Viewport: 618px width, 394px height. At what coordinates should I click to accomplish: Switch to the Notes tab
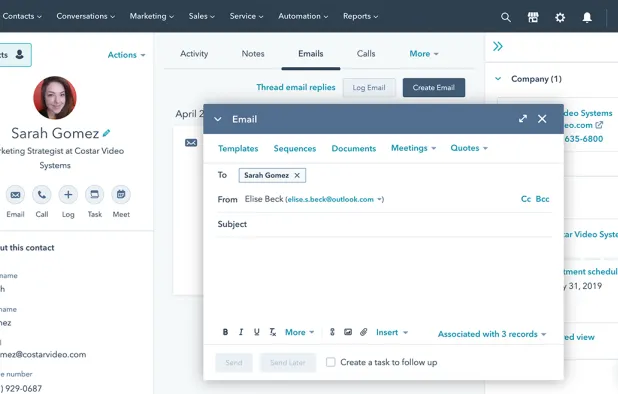point(253,54)
